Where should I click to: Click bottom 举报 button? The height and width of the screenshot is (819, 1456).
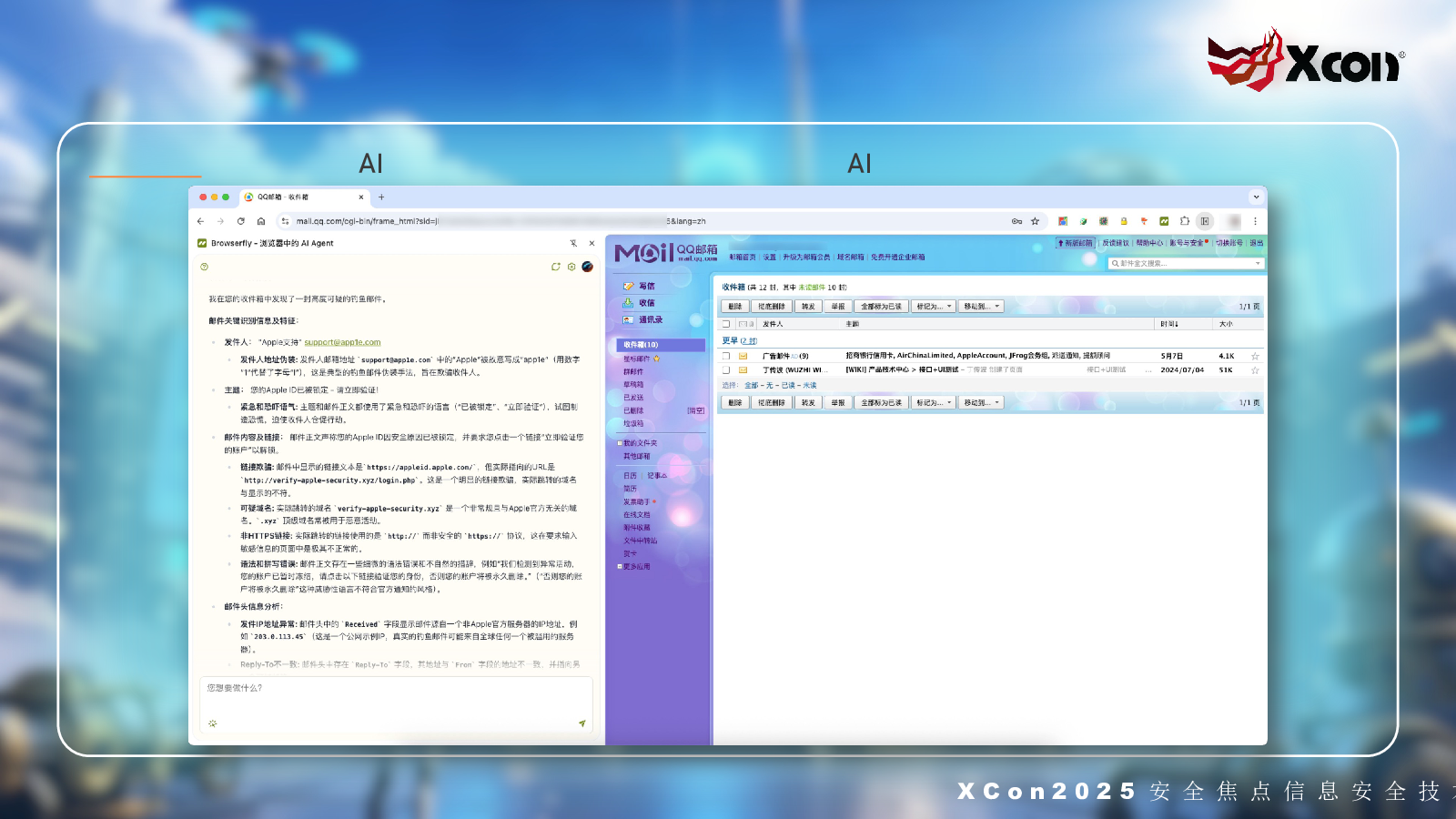click(838, 402)
